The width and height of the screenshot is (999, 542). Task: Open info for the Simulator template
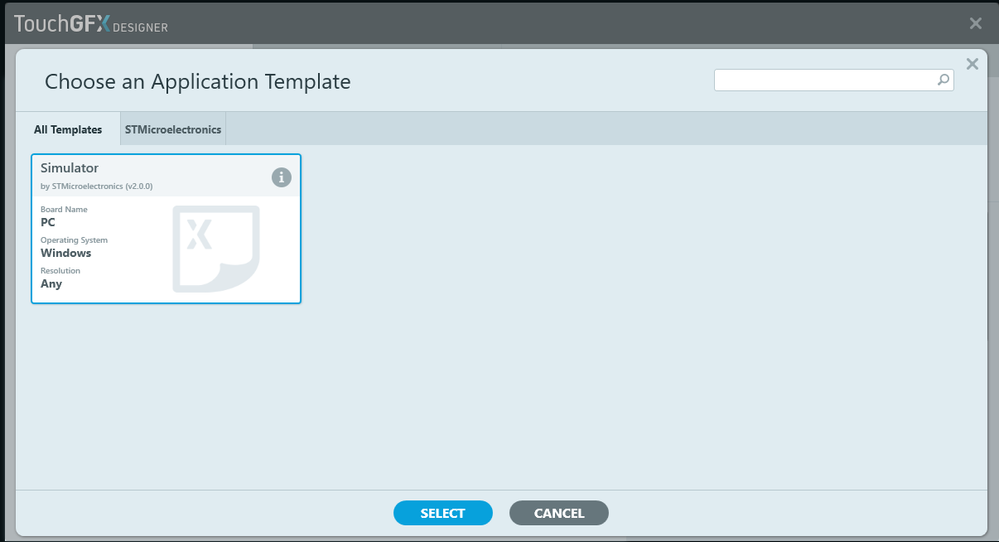(x=281, y=177)
